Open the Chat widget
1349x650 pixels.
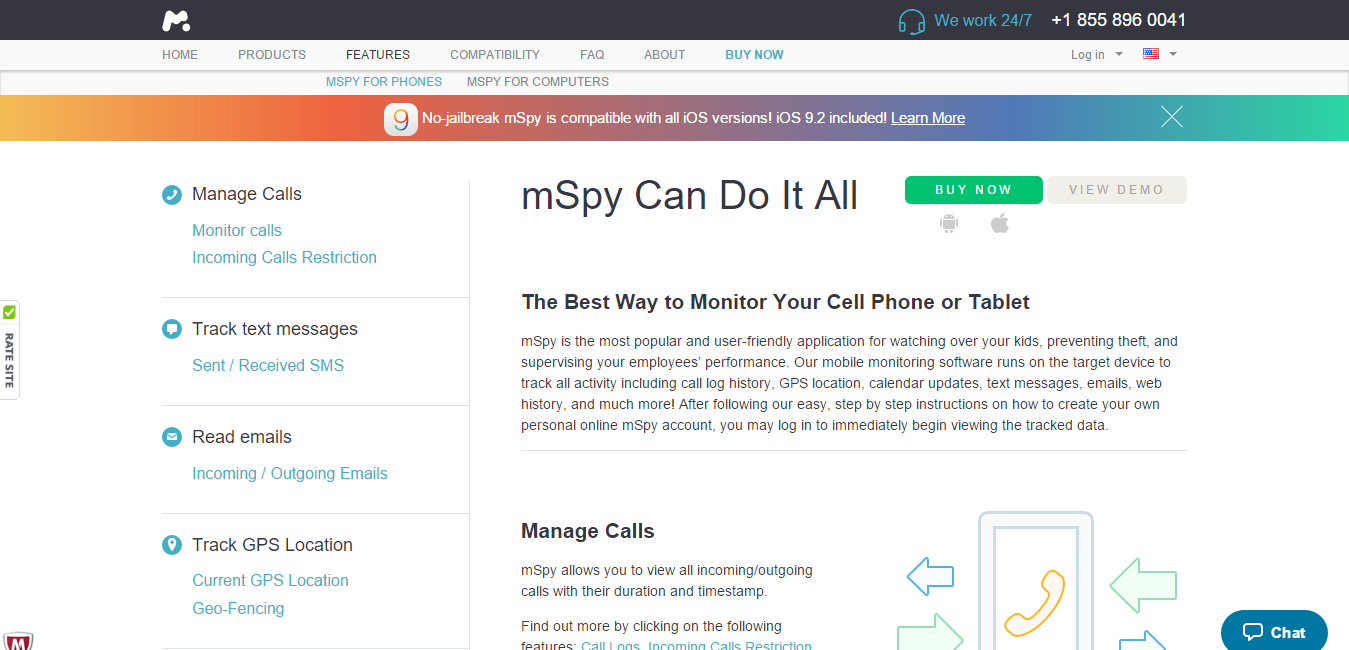click(x=1274, y=631)
